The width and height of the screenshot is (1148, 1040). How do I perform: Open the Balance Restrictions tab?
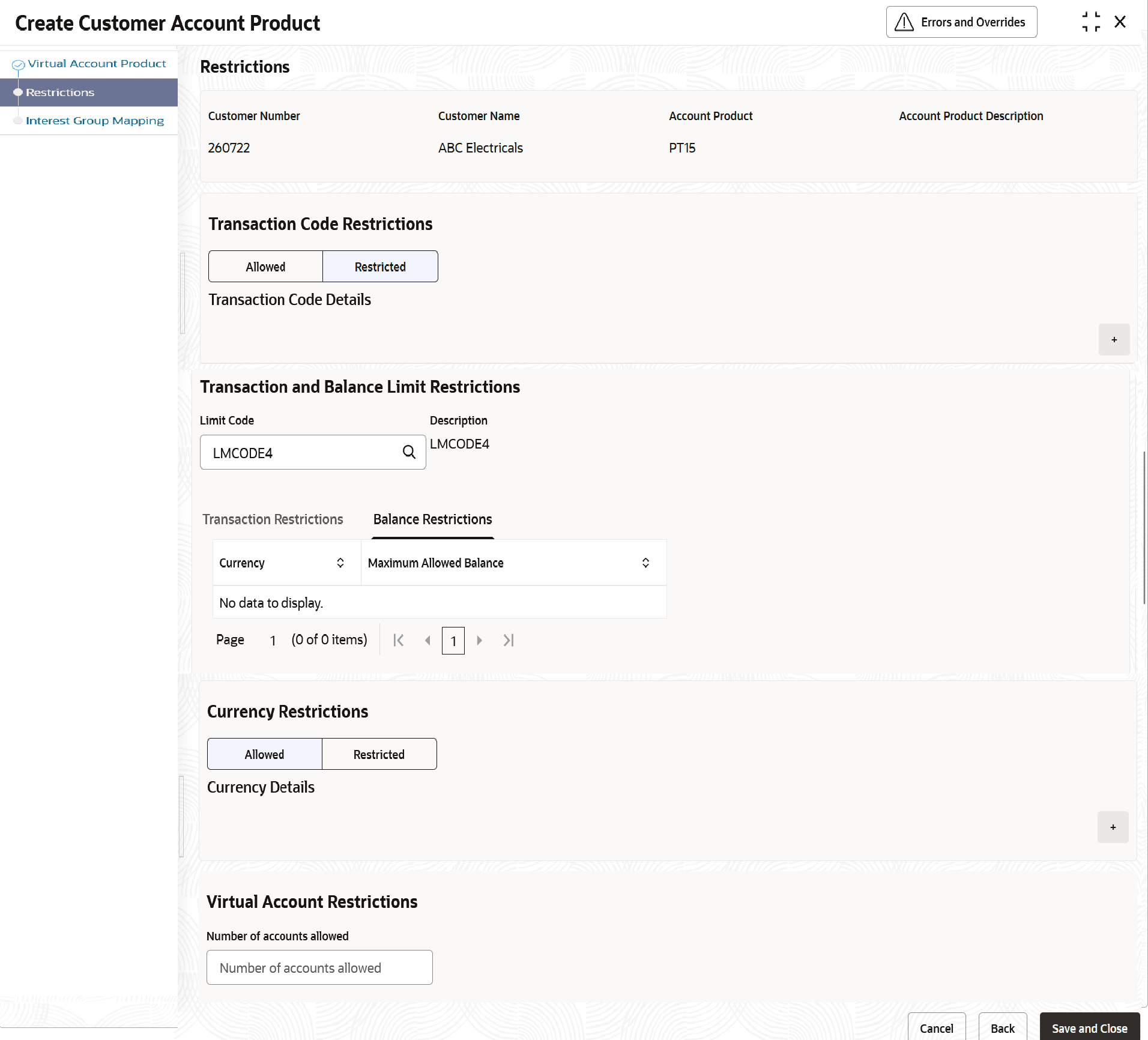click(433, 519)
